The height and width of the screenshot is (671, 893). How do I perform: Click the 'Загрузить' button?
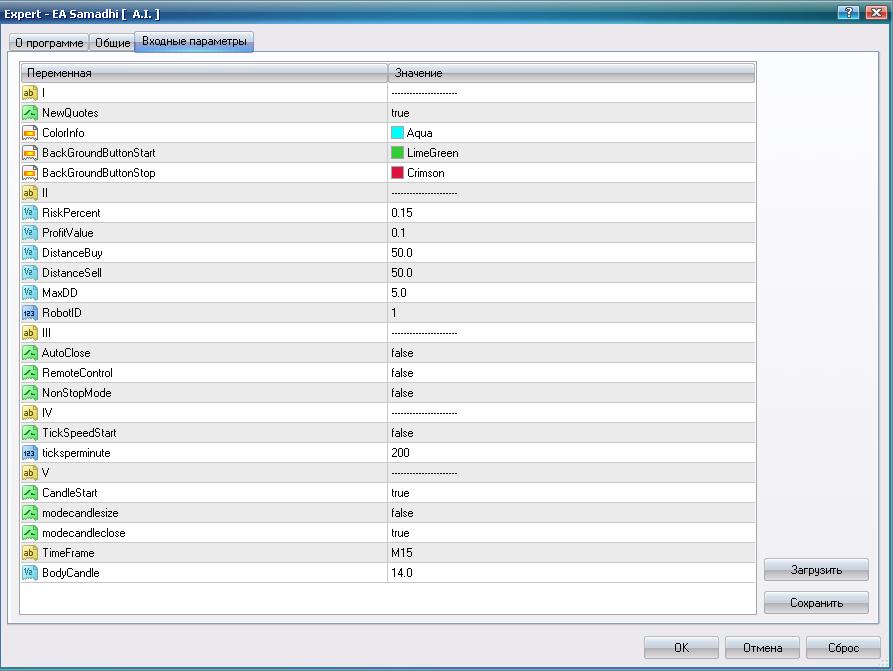[816, 570]
